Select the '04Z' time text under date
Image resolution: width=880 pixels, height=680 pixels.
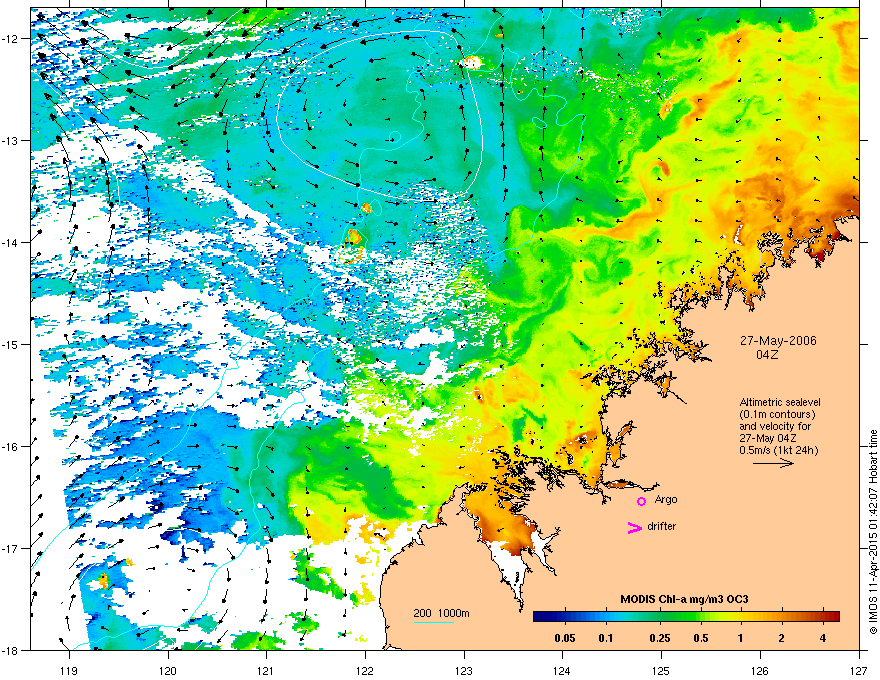[767, 355]
